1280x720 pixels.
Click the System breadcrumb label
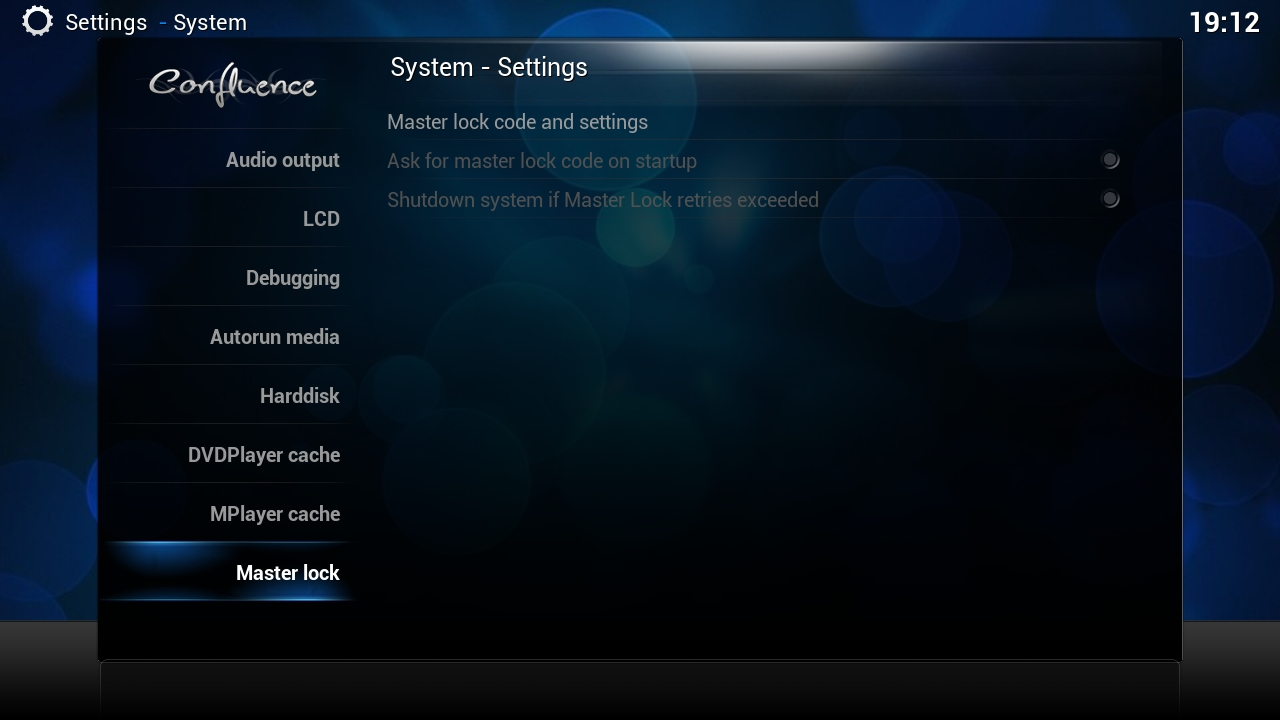coord(210,22)
